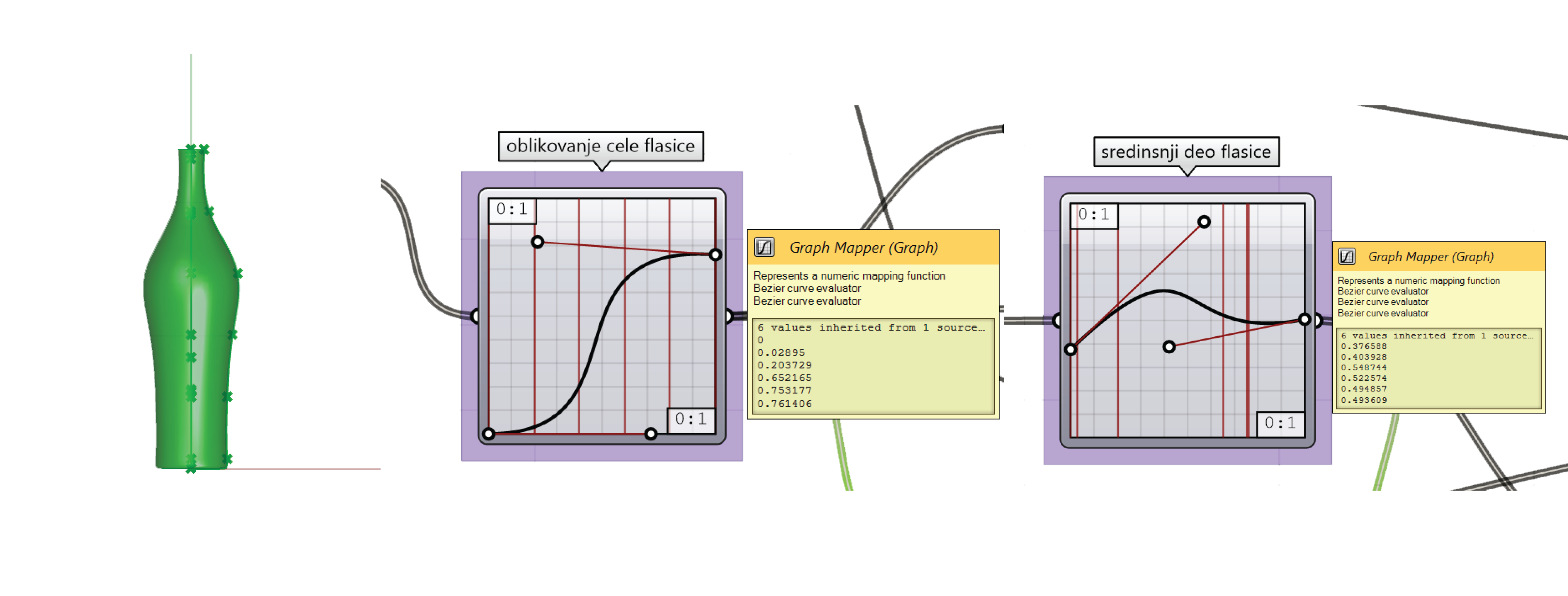Click 'Represents a numeric mapping function' in left tooltip

click(x=849, y=276)
